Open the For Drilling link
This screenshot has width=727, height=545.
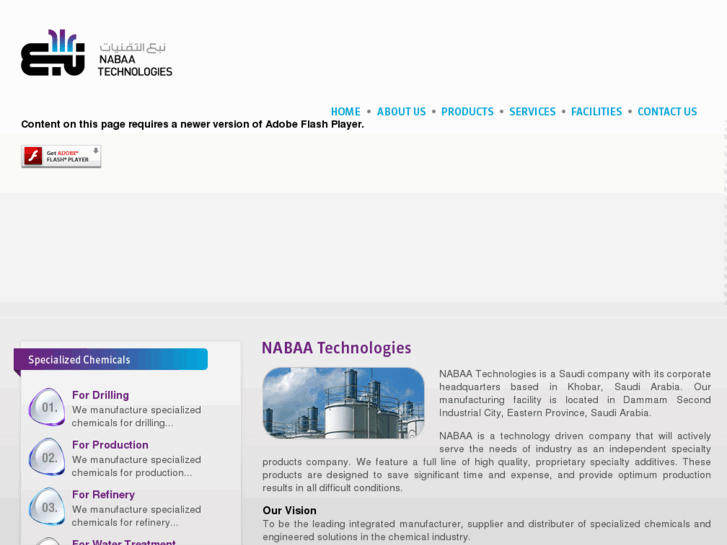(101, 395)
